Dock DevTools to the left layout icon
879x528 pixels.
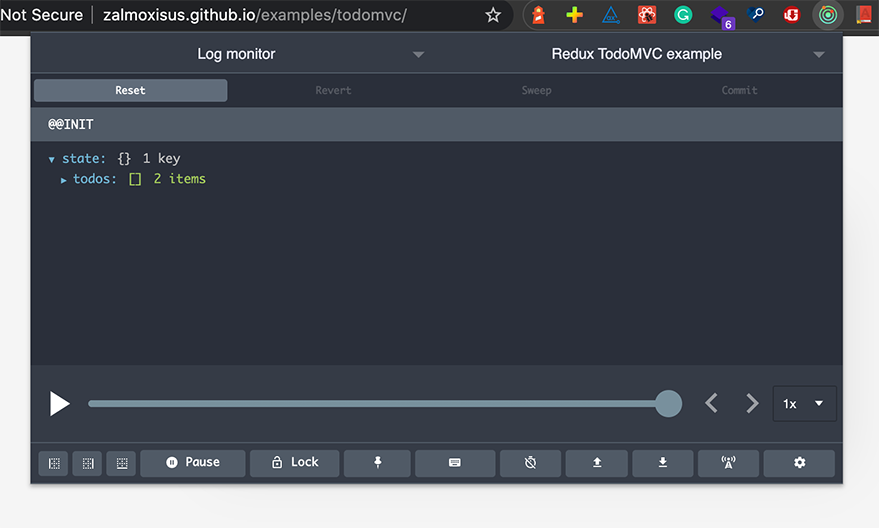54,463
